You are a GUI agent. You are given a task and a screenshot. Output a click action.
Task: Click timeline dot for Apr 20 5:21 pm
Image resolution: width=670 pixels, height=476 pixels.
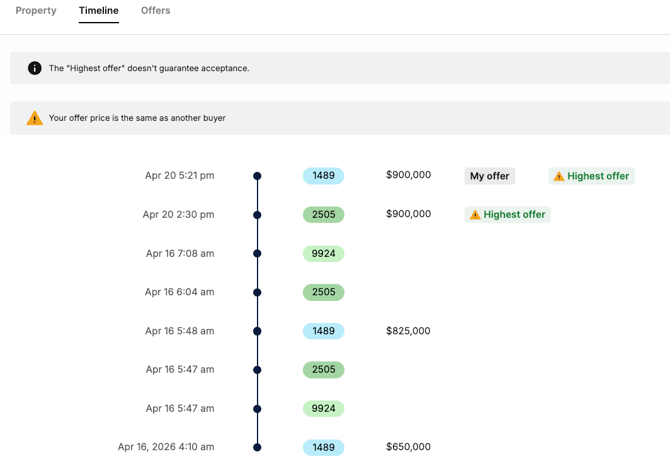[257, 176]
